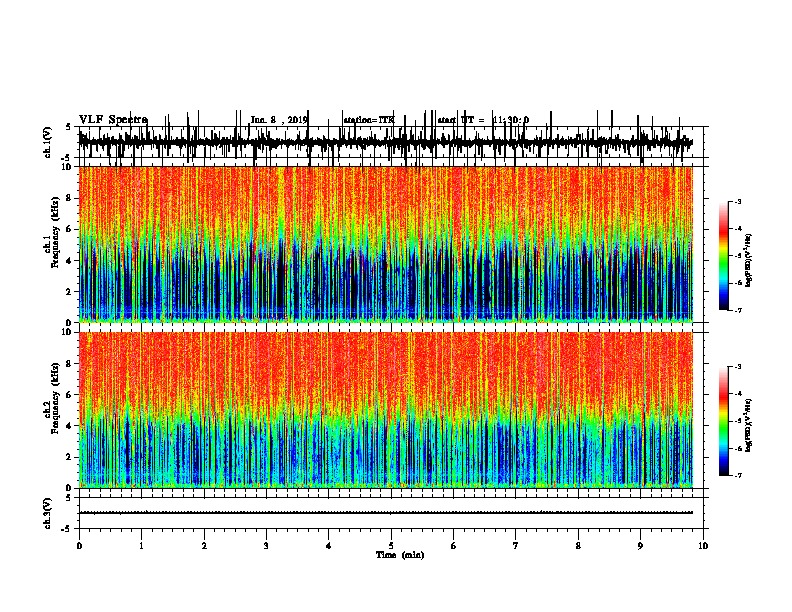Click time axis tick label 9
Viewport: 792px width, 612px height.
pos(640,546)
